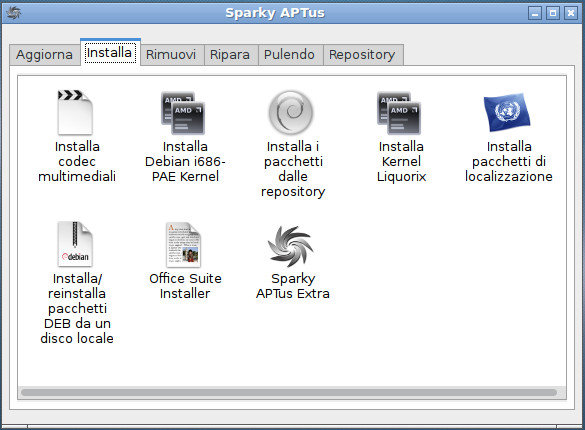Viewport: 585px width, 430px height.
Task: Click the 'Installa codec multimediali' label
Action: click(77, 161)
